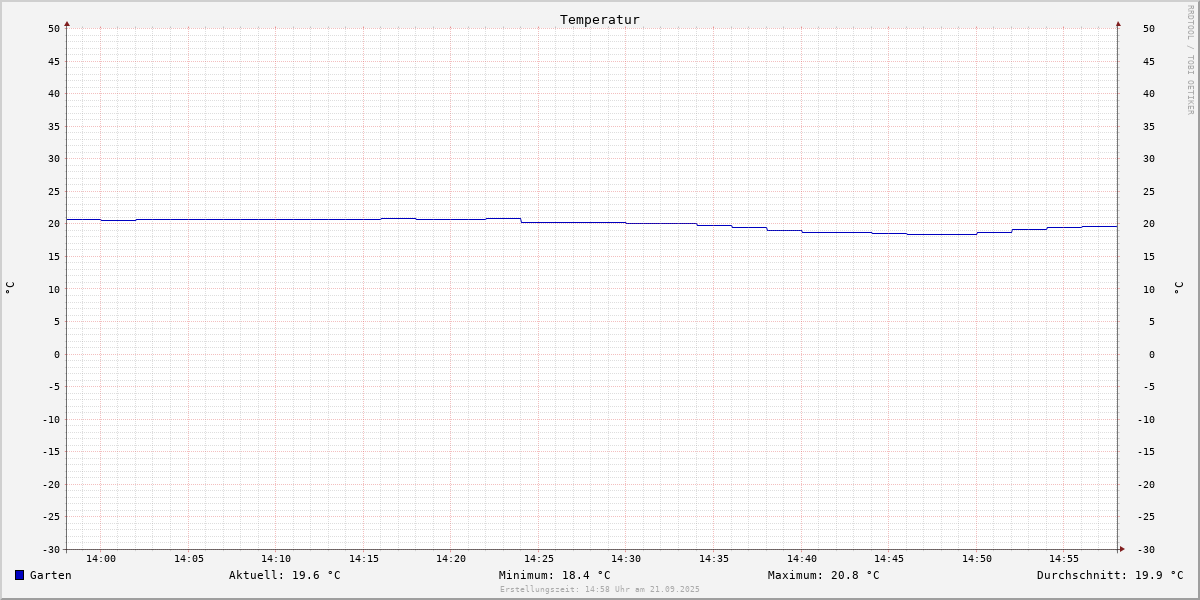Click the 10 label on the right axis

(x=1149, y=289)
